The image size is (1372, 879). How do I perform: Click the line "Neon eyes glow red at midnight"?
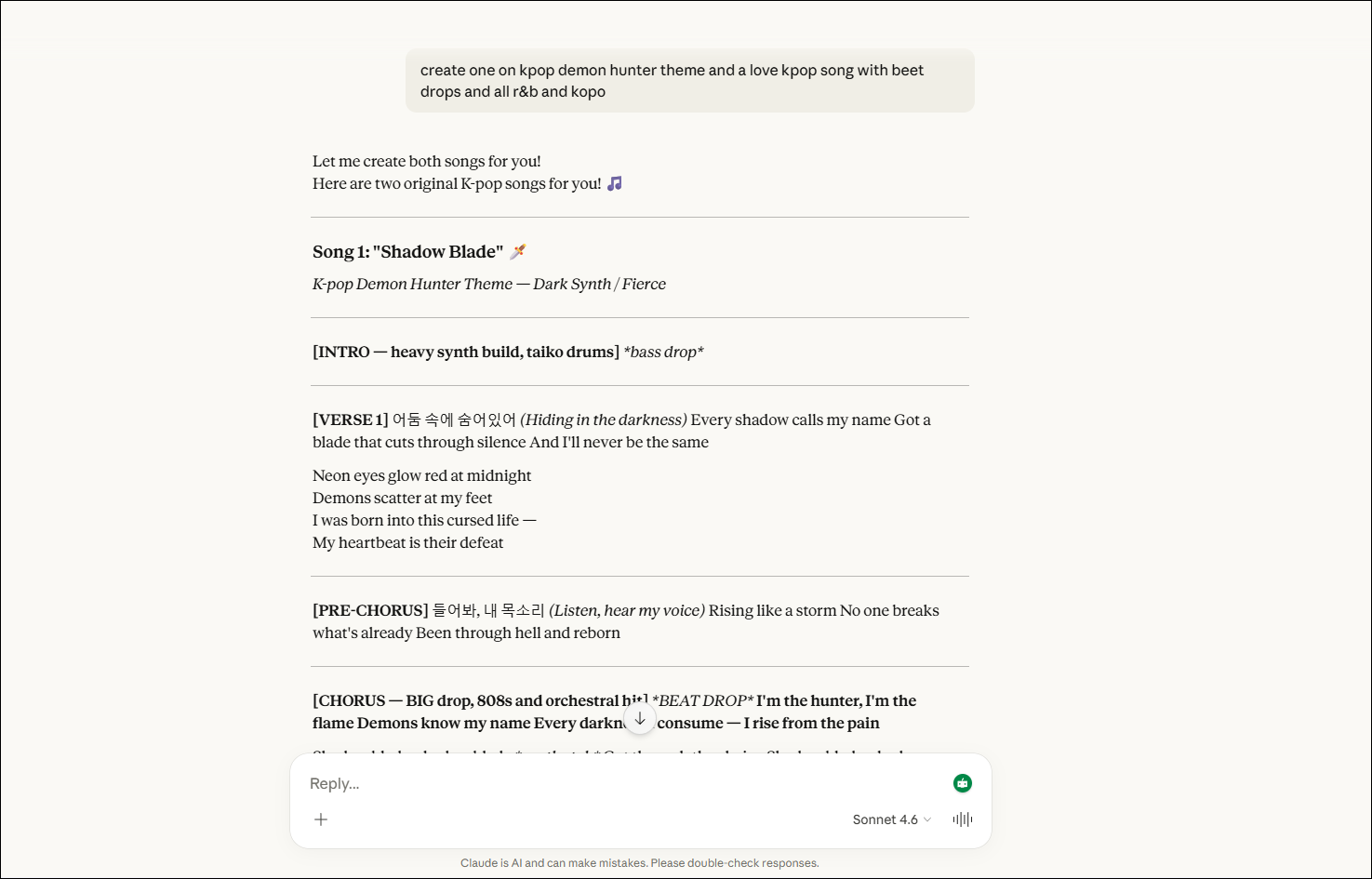click(421, 476)
